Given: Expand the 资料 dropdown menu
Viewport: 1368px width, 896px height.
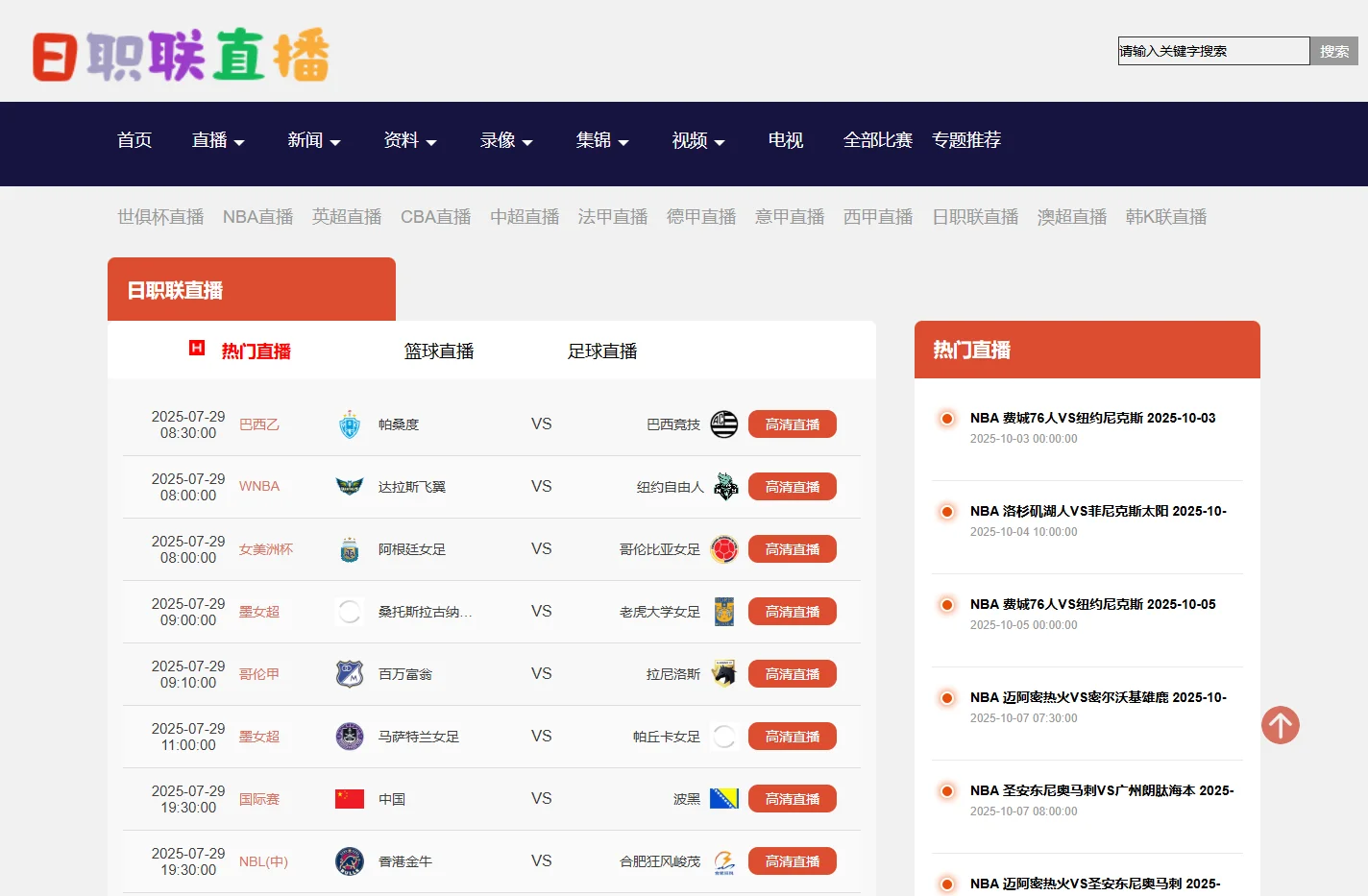Looking at the screenshot, I should point(410,140).
